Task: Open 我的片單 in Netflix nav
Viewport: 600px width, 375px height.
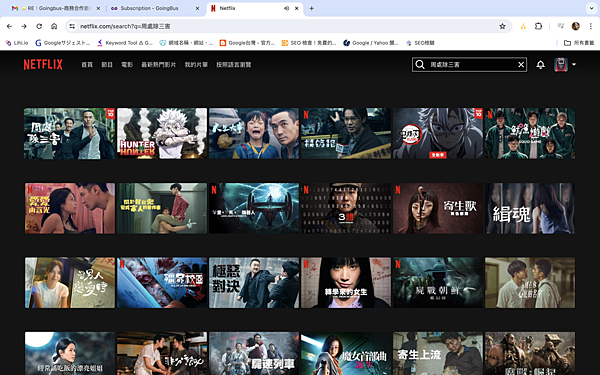Action: click(x=196, y=65)
